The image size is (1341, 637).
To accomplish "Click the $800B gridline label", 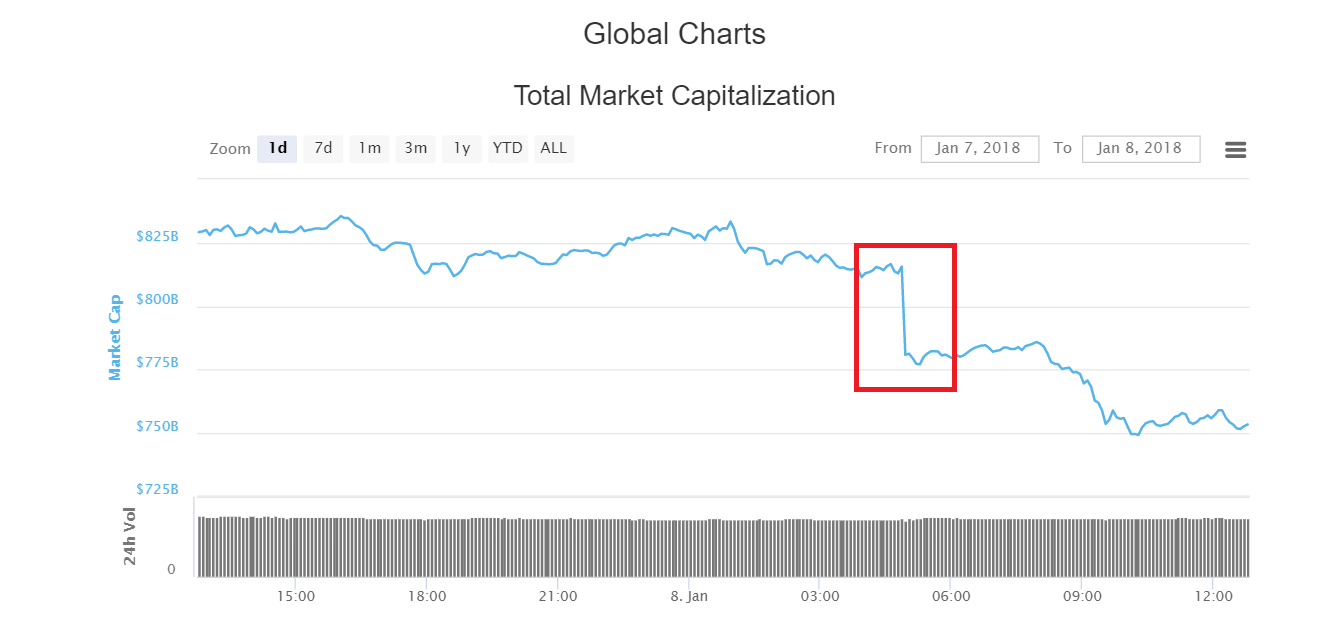I will [x=159, y=298].
